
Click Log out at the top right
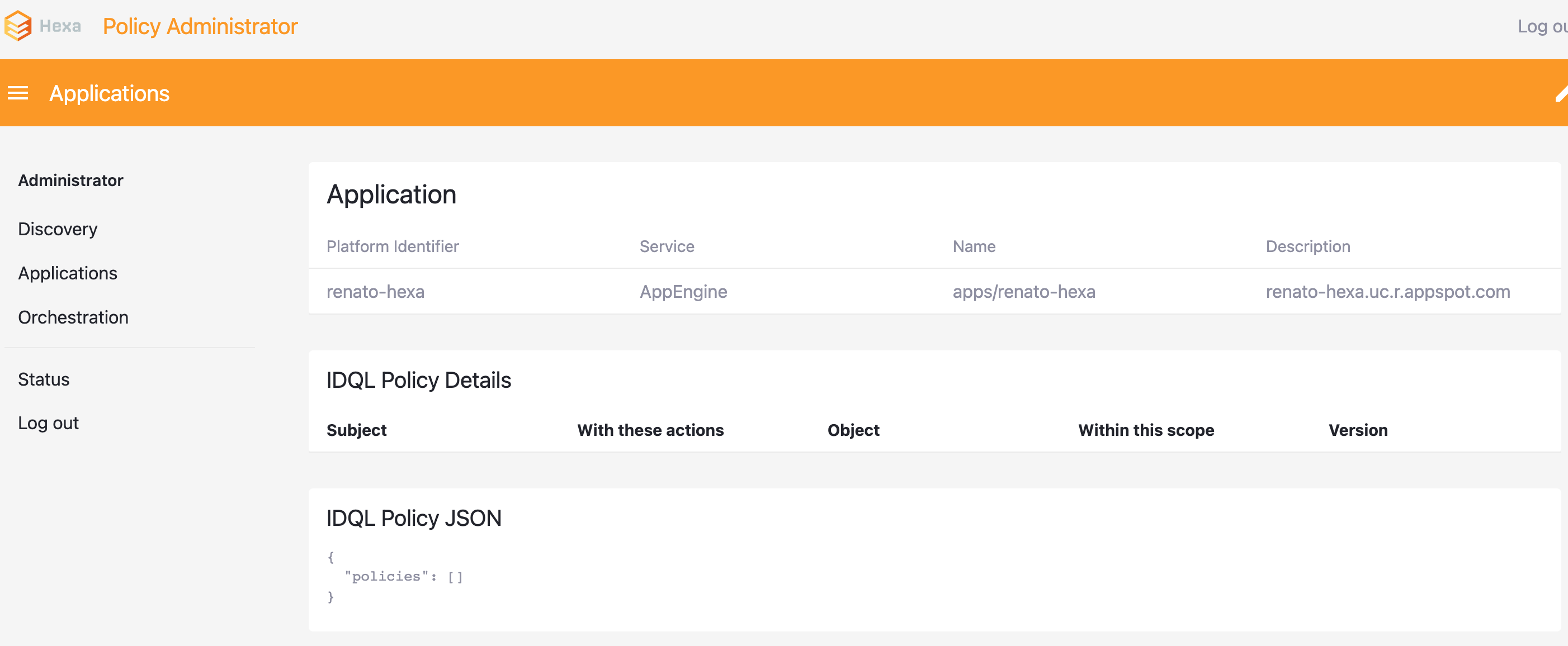[x=1543, y=26]
